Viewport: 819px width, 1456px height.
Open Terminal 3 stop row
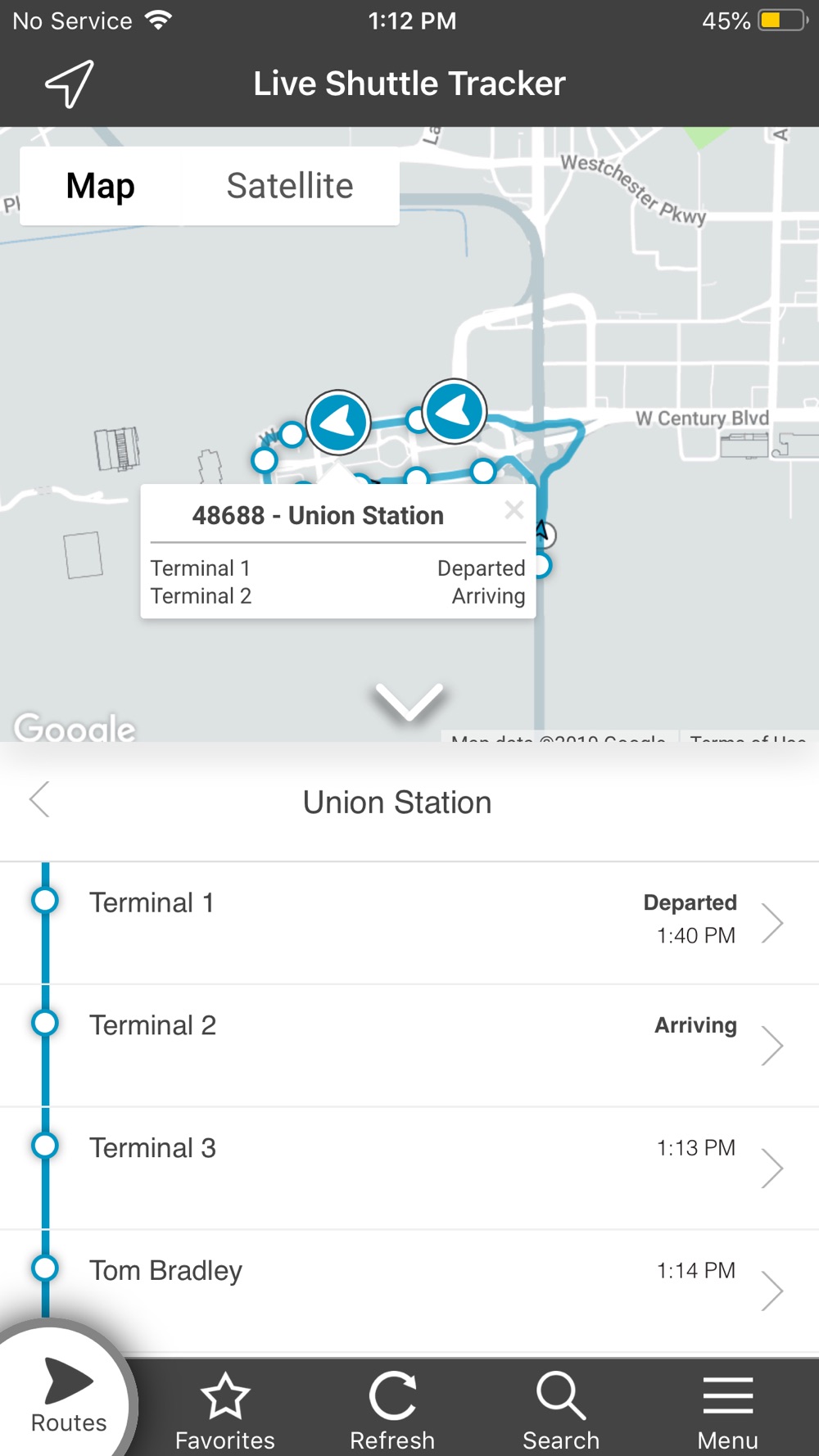tap(409, 1167)
